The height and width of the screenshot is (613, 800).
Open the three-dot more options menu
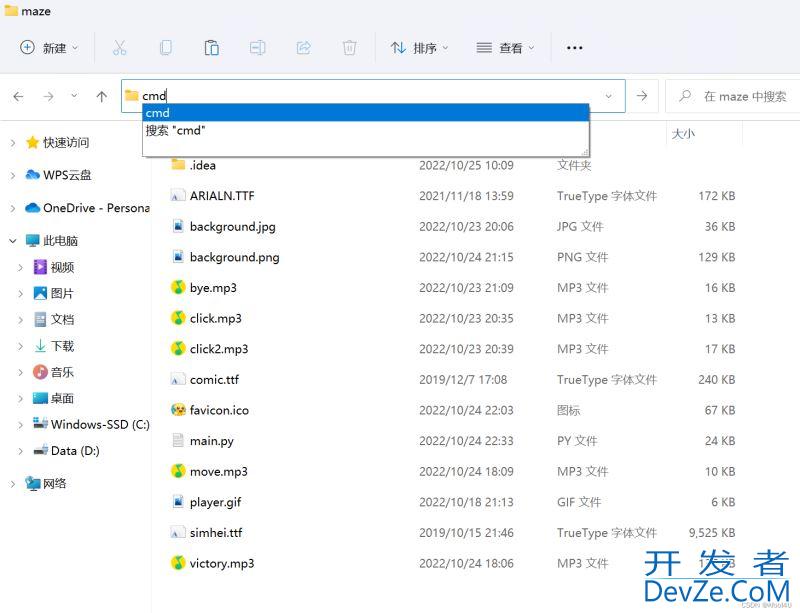(x=574, y=48)
